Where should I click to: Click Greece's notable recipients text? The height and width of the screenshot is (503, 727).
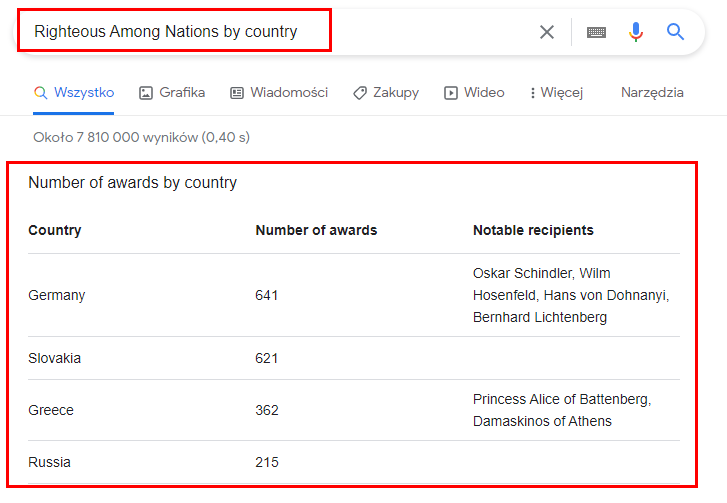561,410
